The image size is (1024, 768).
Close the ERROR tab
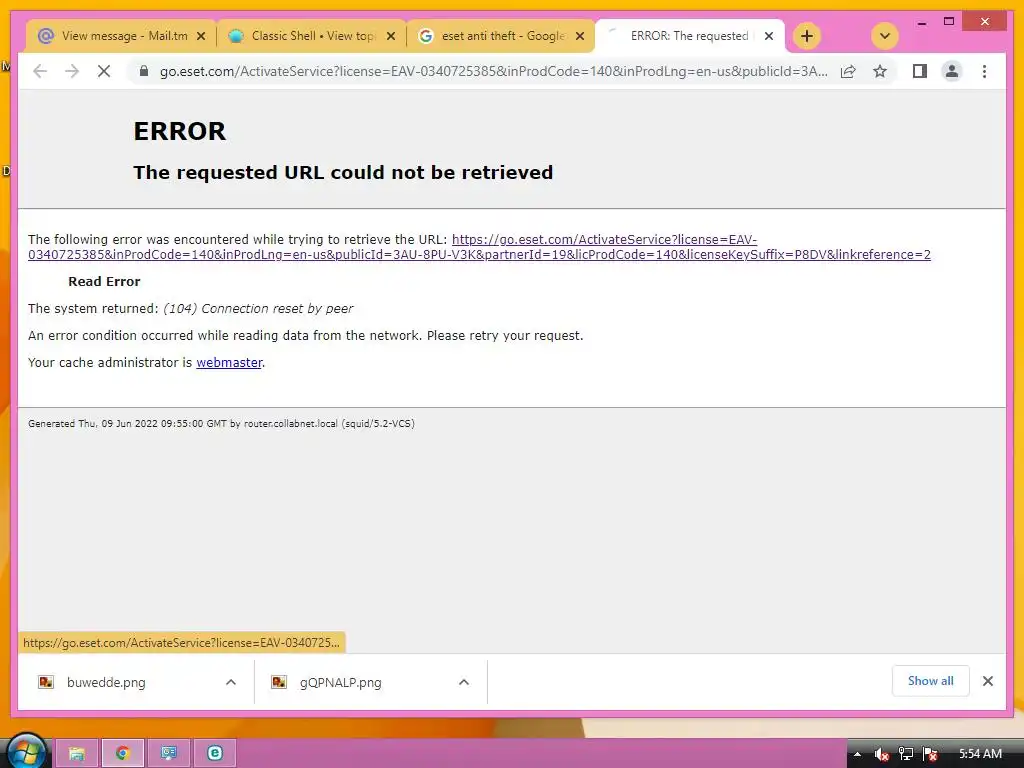click(769, 37)
